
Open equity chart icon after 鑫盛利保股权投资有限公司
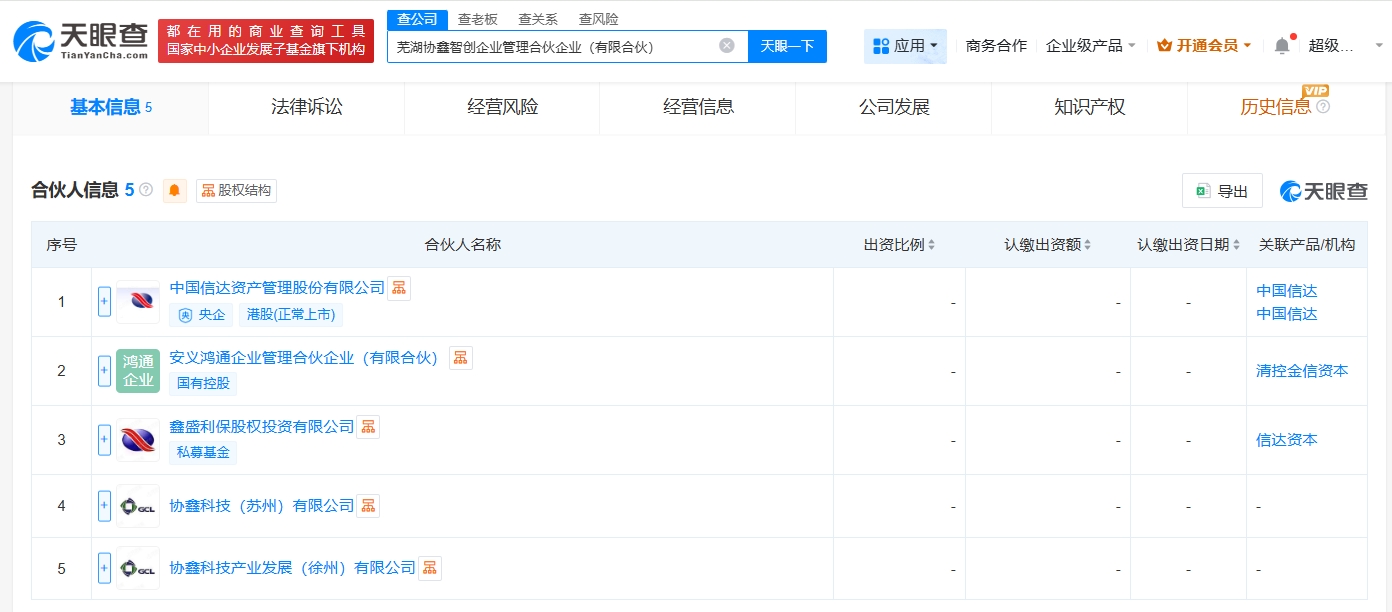(x=368, y=425)
